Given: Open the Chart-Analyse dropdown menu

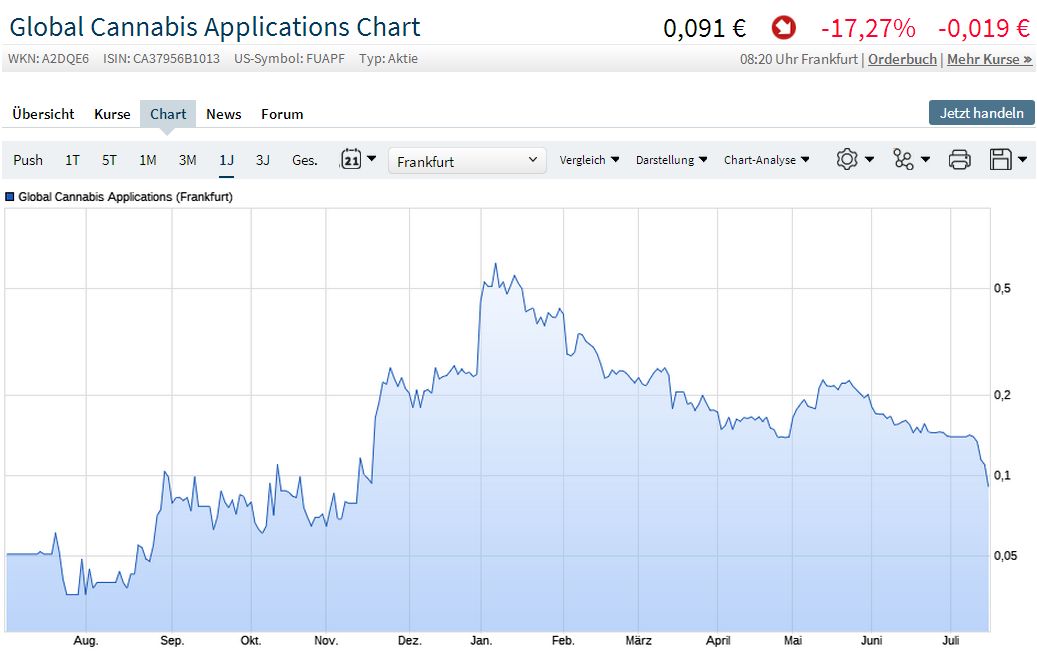Looking at the screenshot, I should click(x=766, y=160).
